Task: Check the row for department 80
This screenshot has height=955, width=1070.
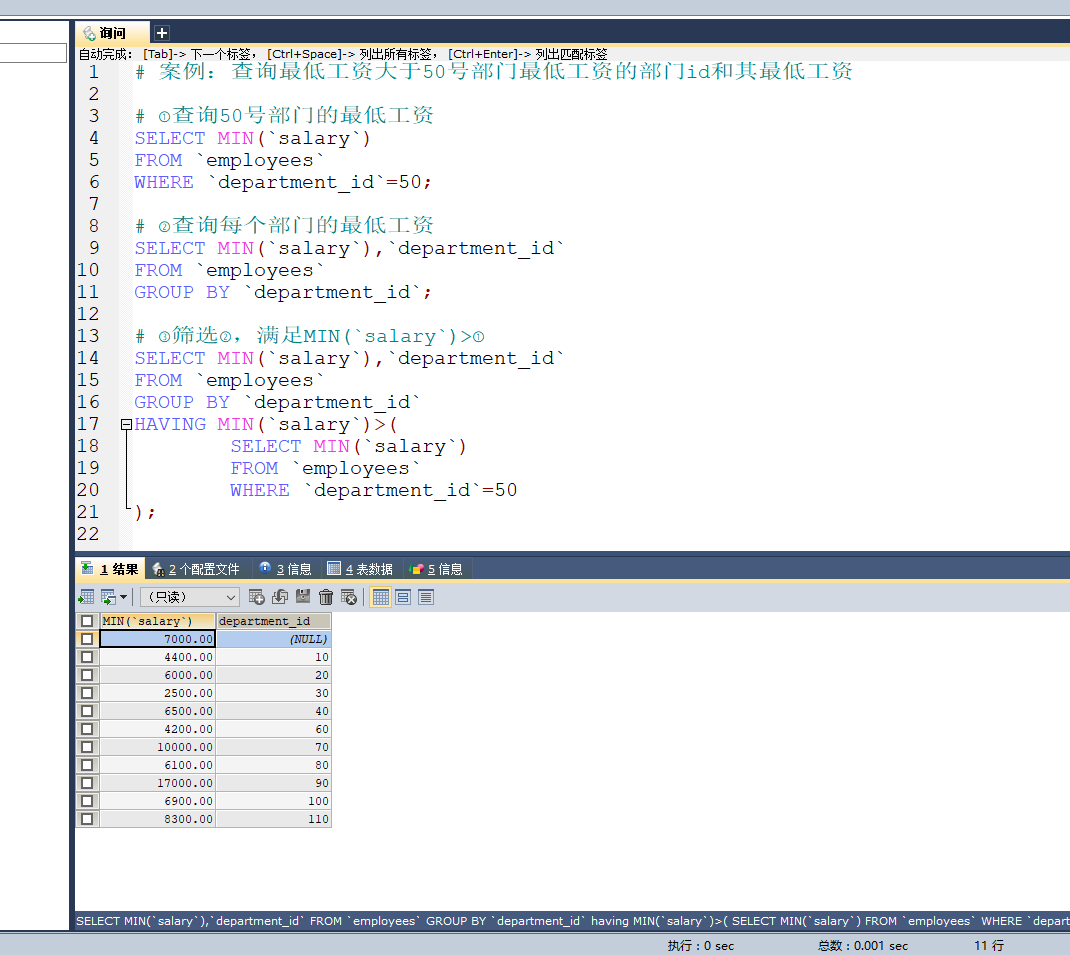Action: pos(87,765)
